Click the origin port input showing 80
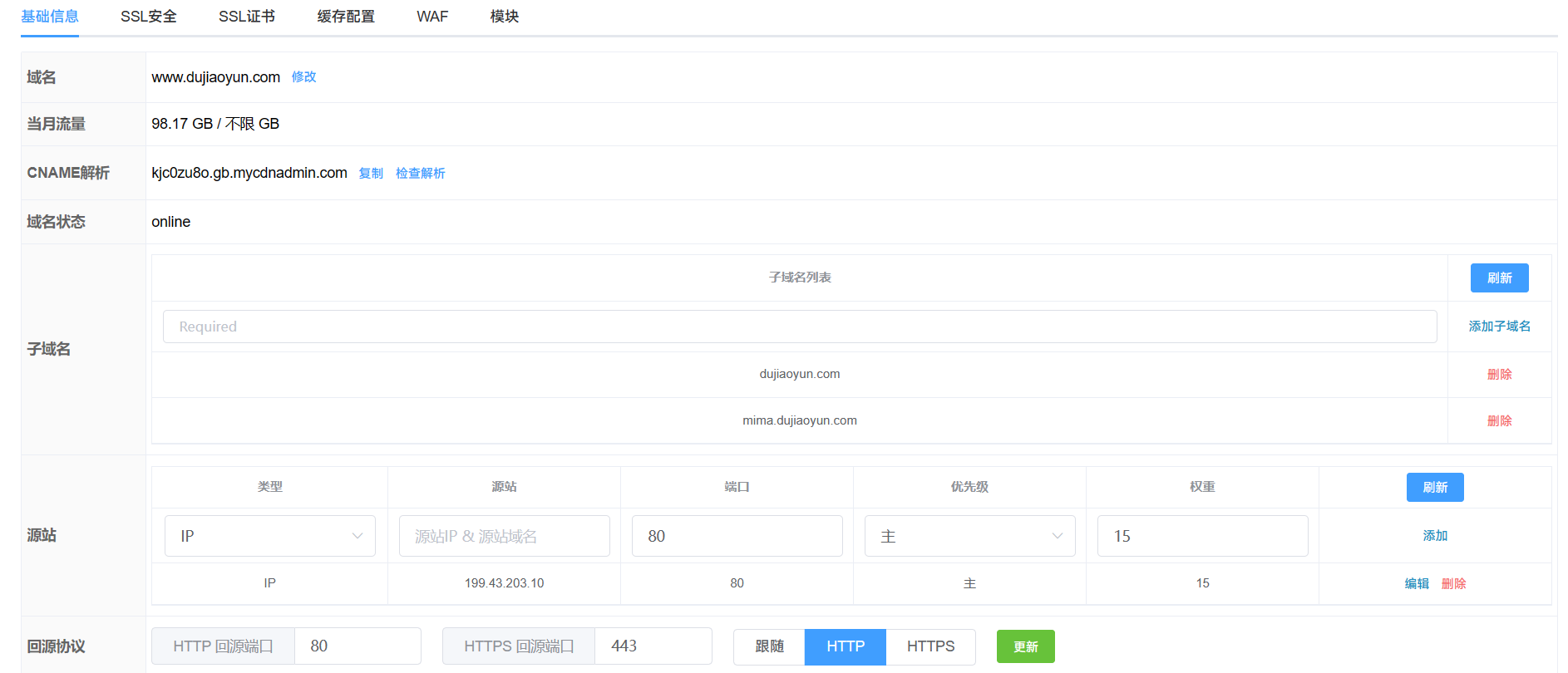Screen dimensions: 1568x673 click(737, 536)
